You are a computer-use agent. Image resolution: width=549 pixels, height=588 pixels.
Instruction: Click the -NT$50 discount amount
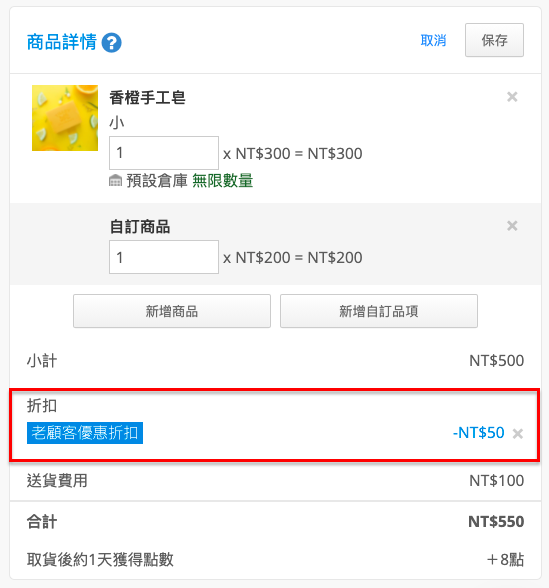478,433
